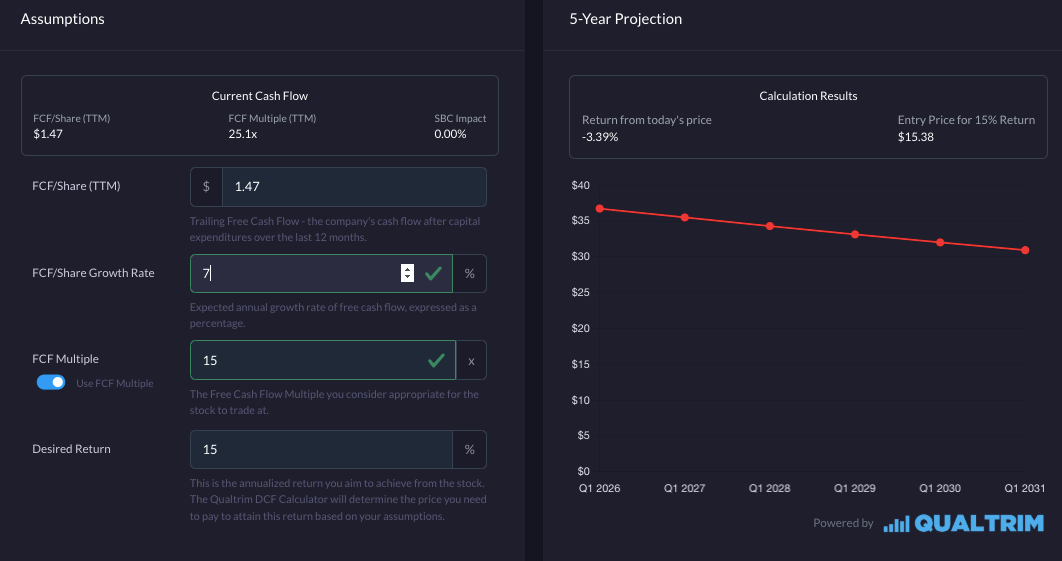Click the green checkmark in the Growth Rate field
This screenshot has height=561, width=1062.
click(x=433, y=273)
